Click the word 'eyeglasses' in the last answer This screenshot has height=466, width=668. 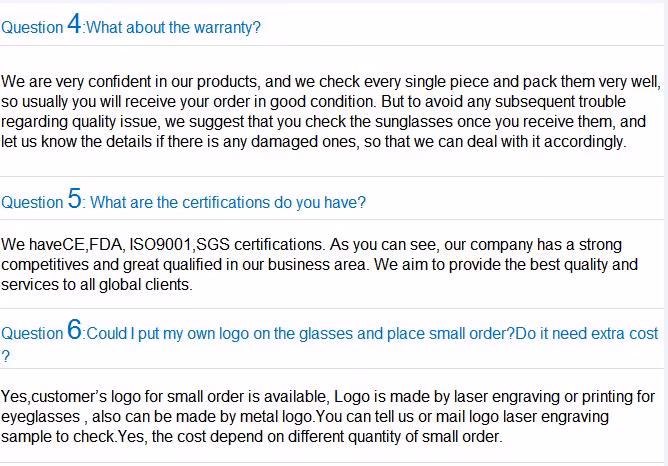[40, 417]
